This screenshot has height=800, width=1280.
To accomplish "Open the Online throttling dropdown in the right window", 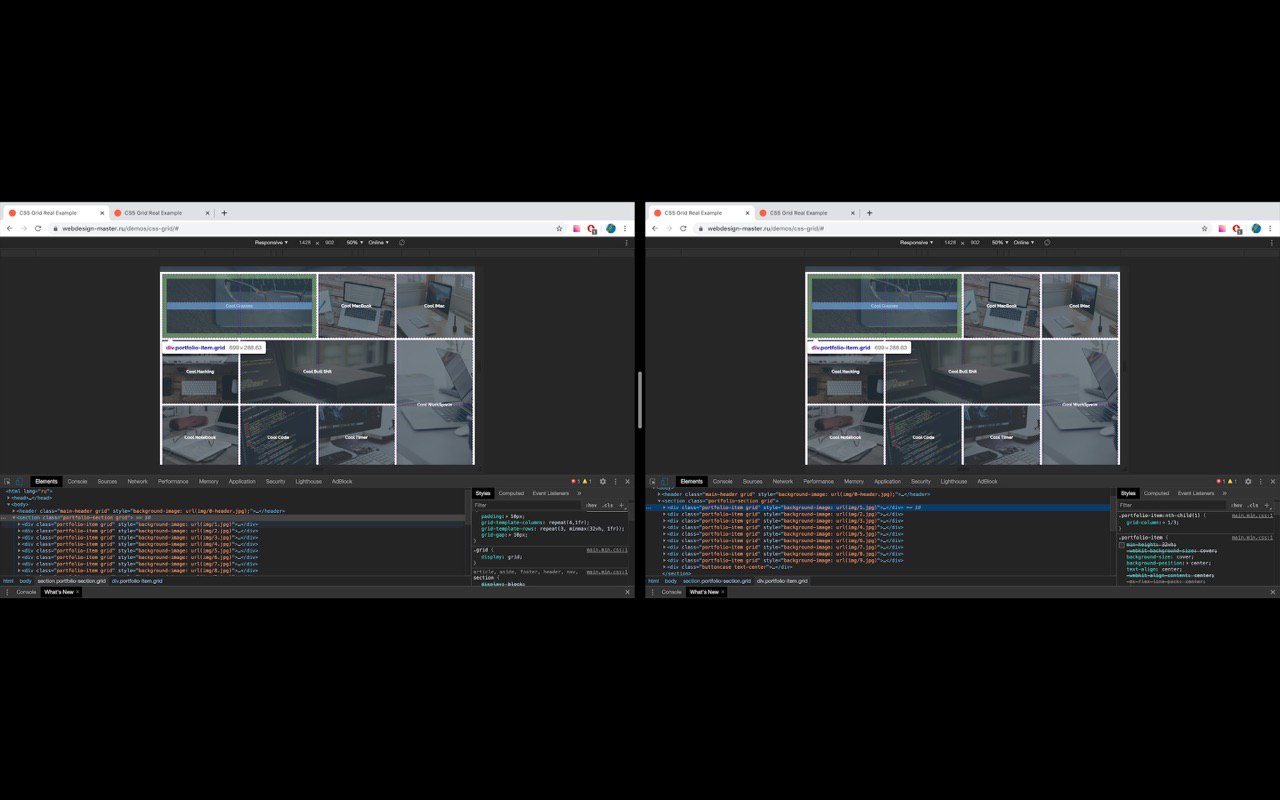I will click(1024, 242).
